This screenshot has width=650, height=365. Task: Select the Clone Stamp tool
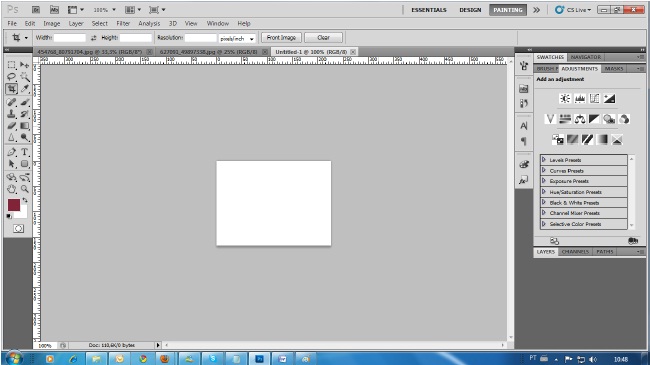pyautogui.click(x=12, y=114)
